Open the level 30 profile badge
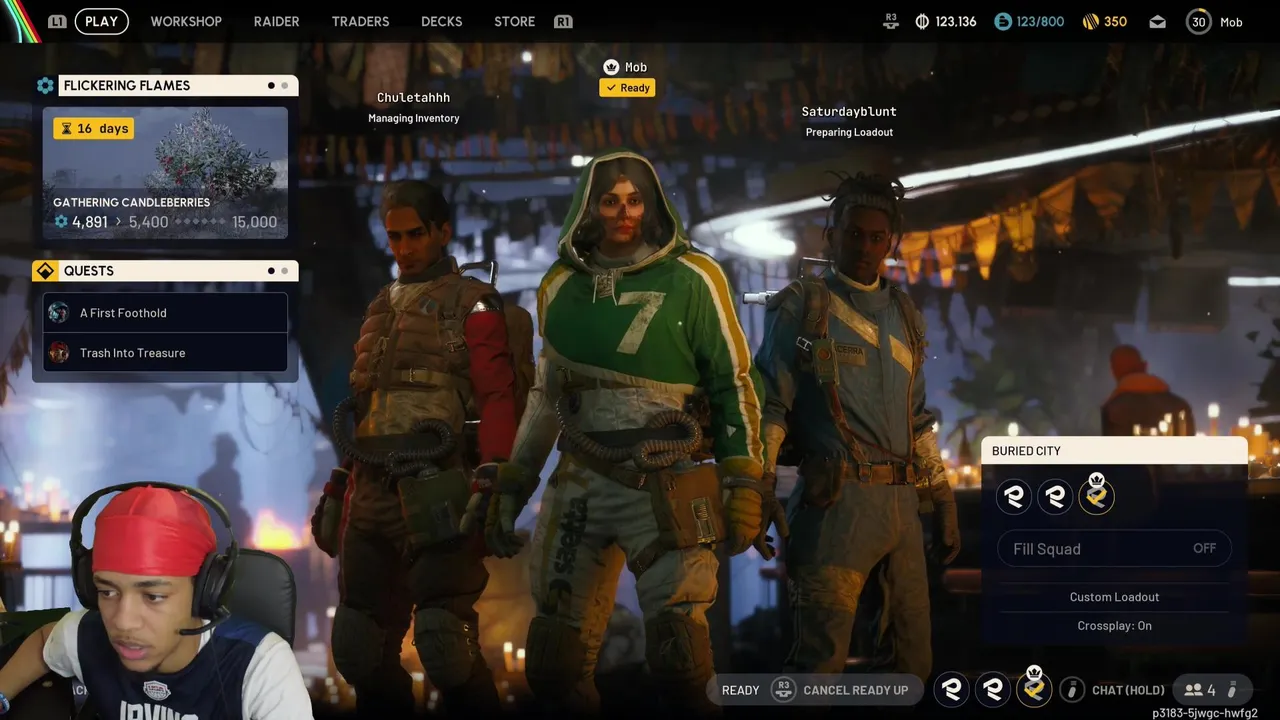The image size is (1280, 720). click(1199, 21)
